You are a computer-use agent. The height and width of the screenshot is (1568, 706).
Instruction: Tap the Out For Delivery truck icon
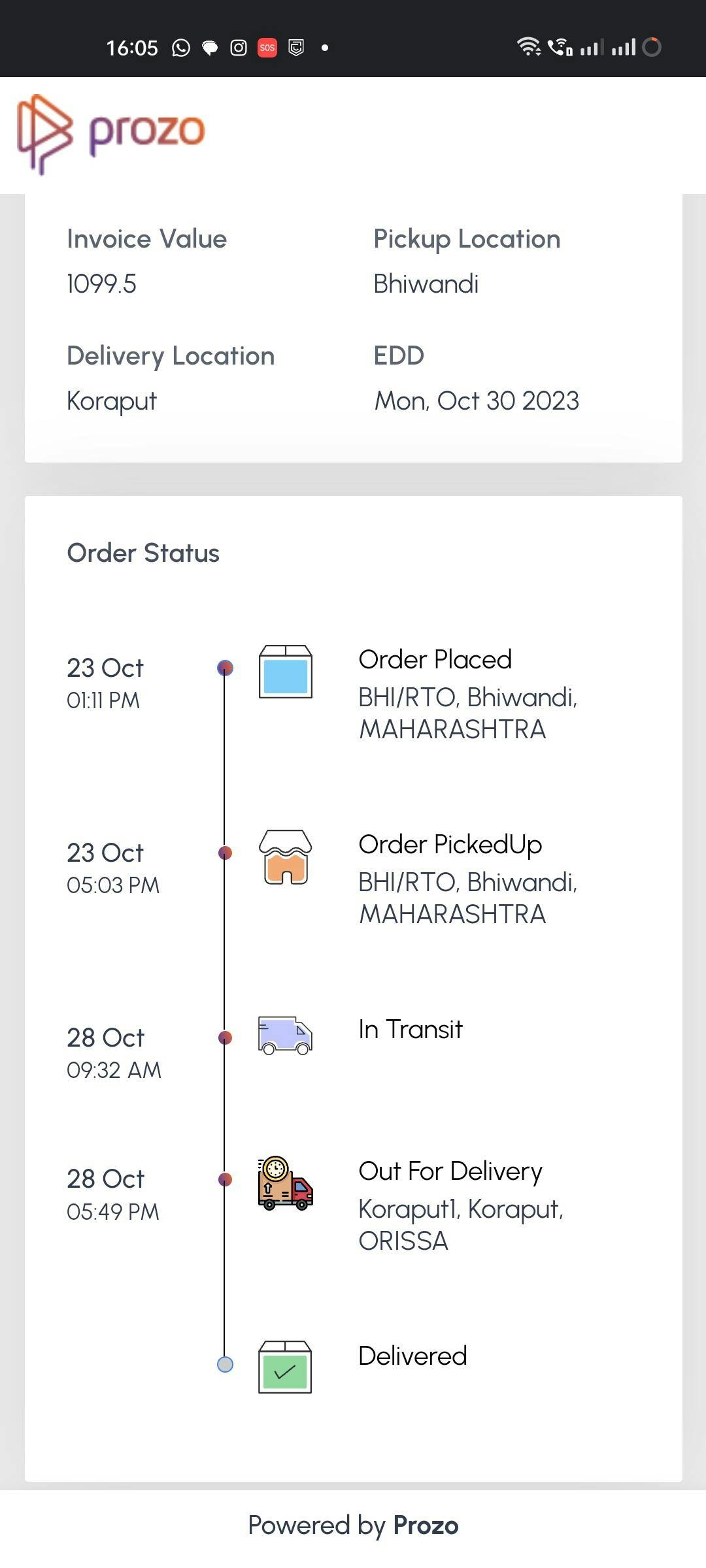(x=285, y=1183)
